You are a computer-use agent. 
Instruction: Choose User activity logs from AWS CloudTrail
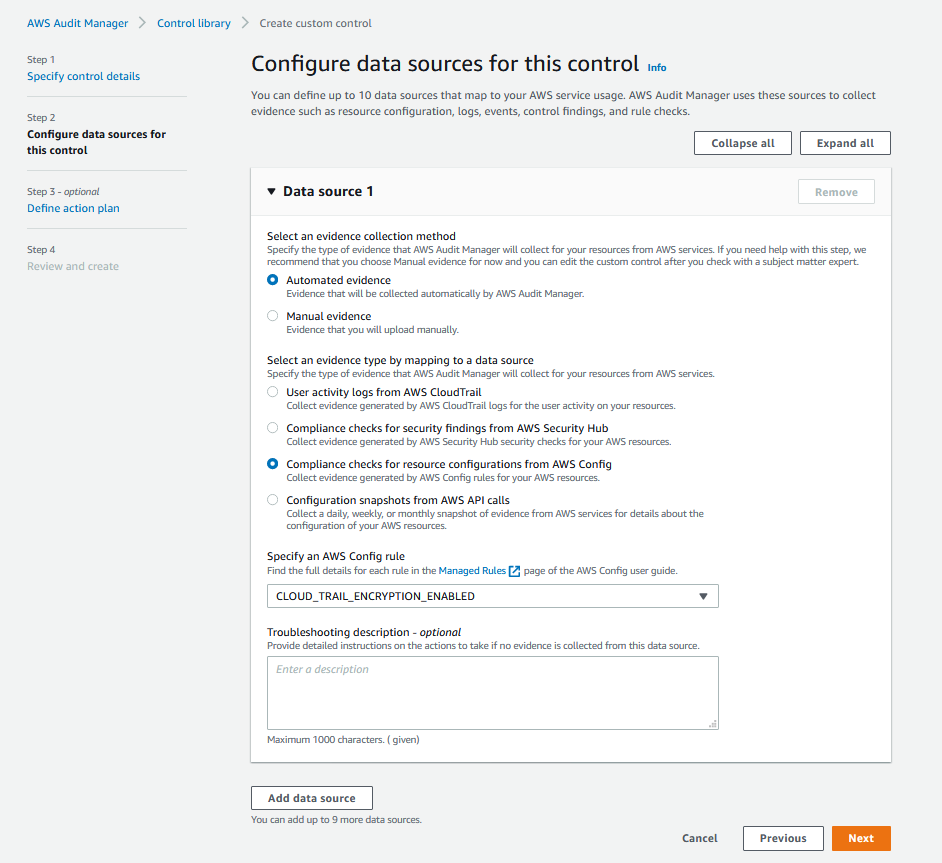pyautogui.click(x=273, y=392)
